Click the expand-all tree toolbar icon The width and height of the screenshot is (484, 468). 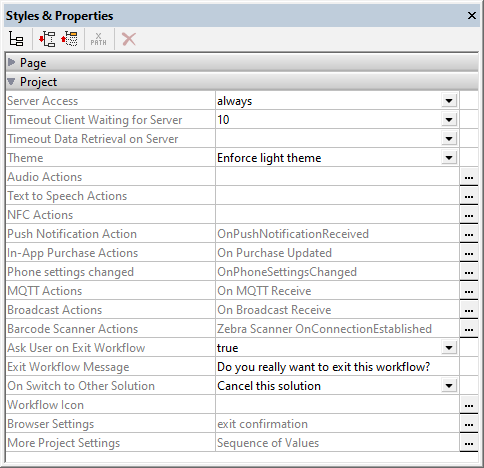[x=47, y=39]
